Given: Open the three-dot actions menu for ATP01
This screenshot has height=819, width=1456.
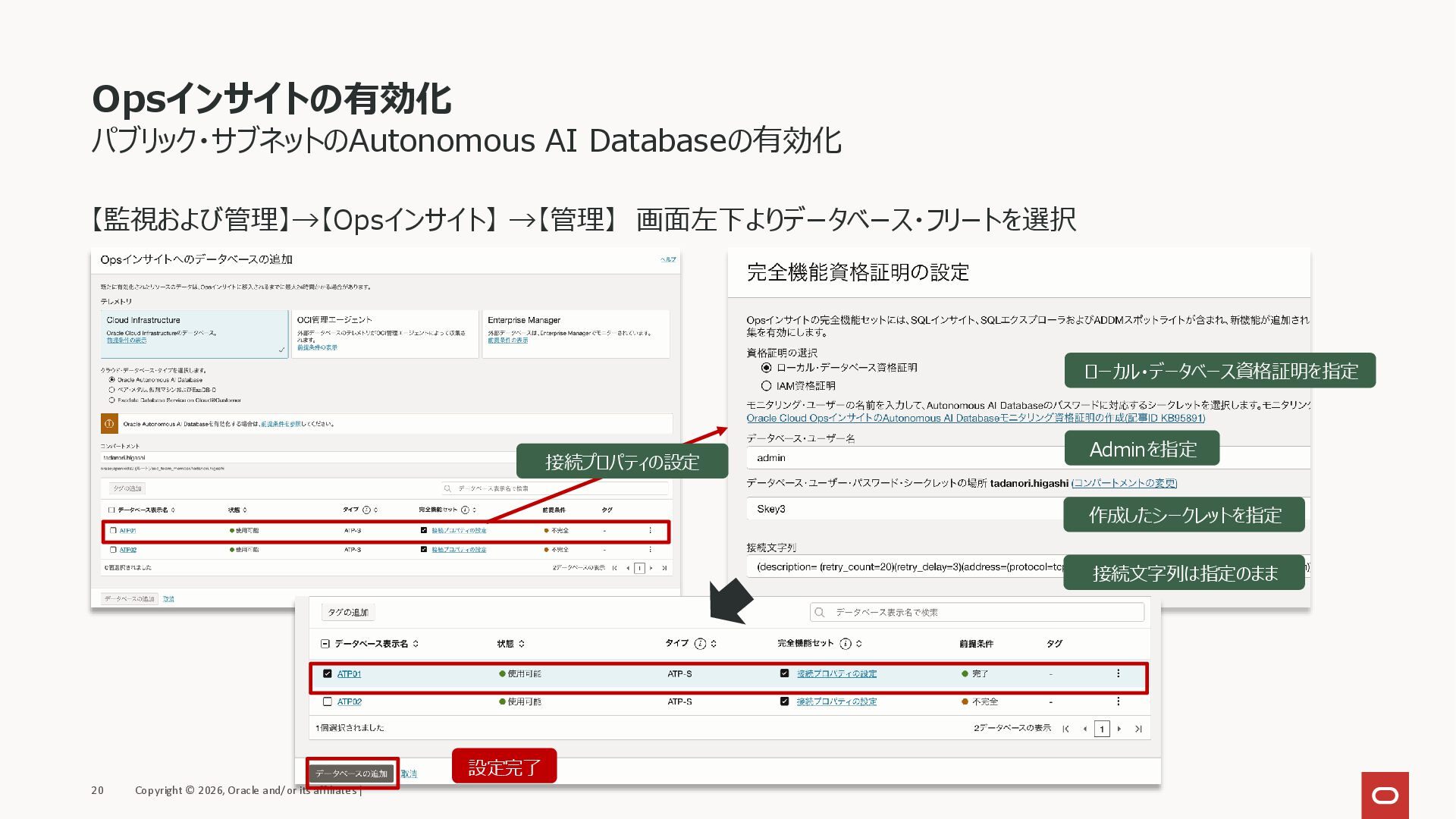Looking at the screenshot, I should click(1118, 673).
